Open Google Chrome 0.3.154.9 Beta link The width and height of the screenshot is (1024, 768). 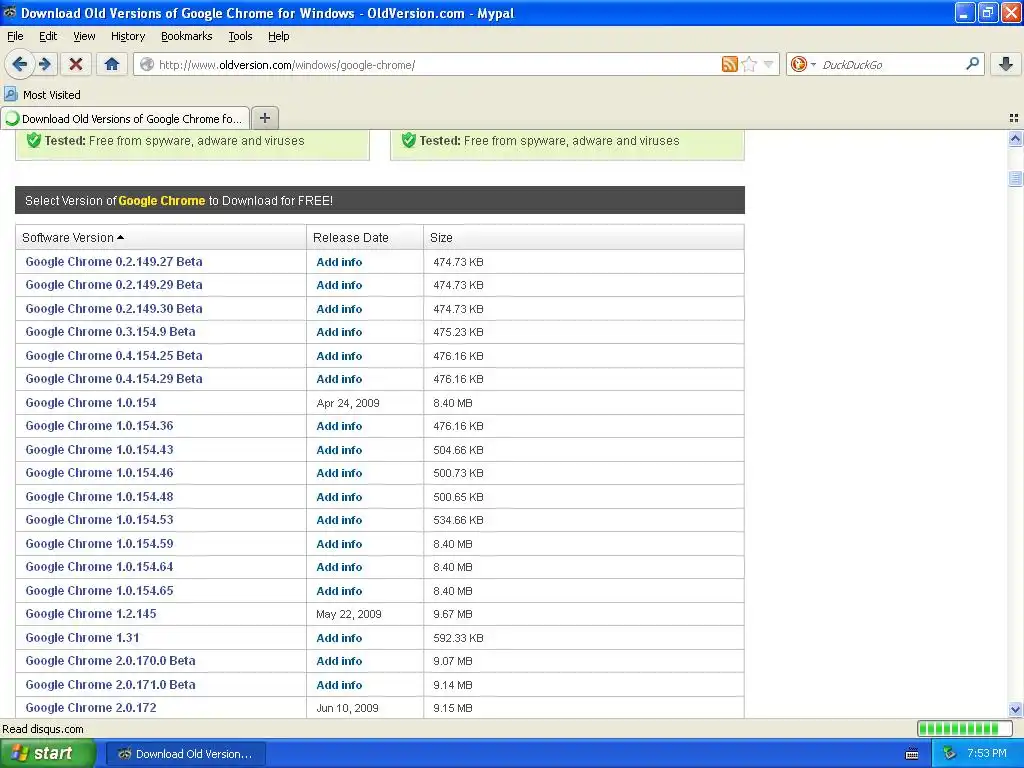click(110, 332)
